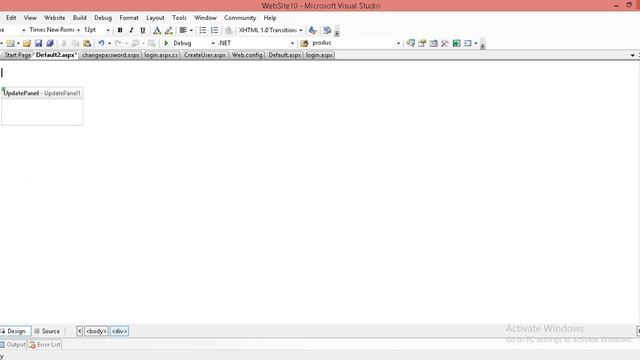
Task: Click the foreground color icon
Action: tap(157, 30)
